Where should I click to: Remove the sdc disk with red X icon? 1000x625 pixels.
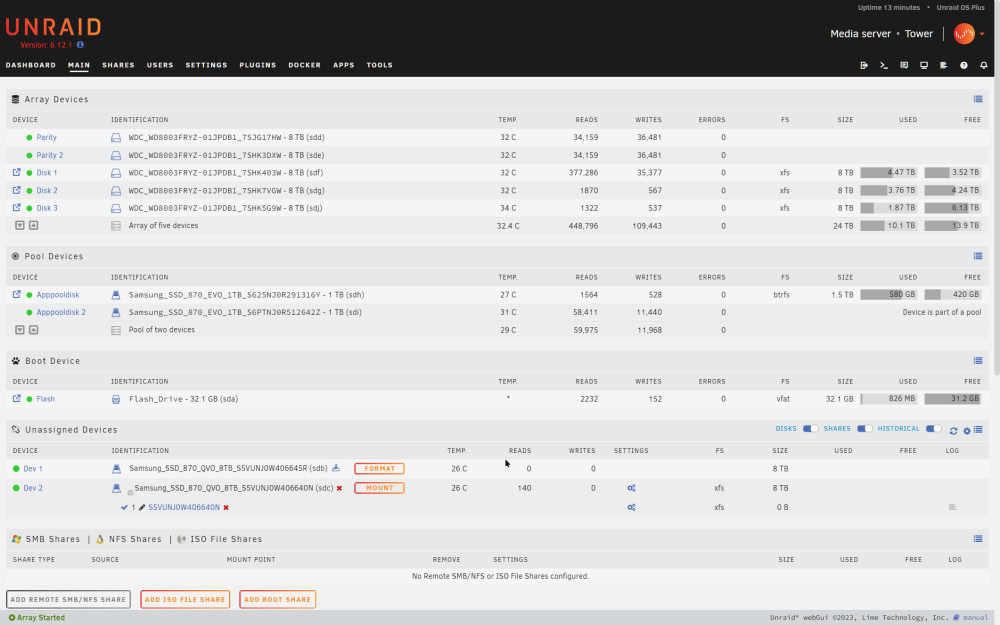pos(339,489)
